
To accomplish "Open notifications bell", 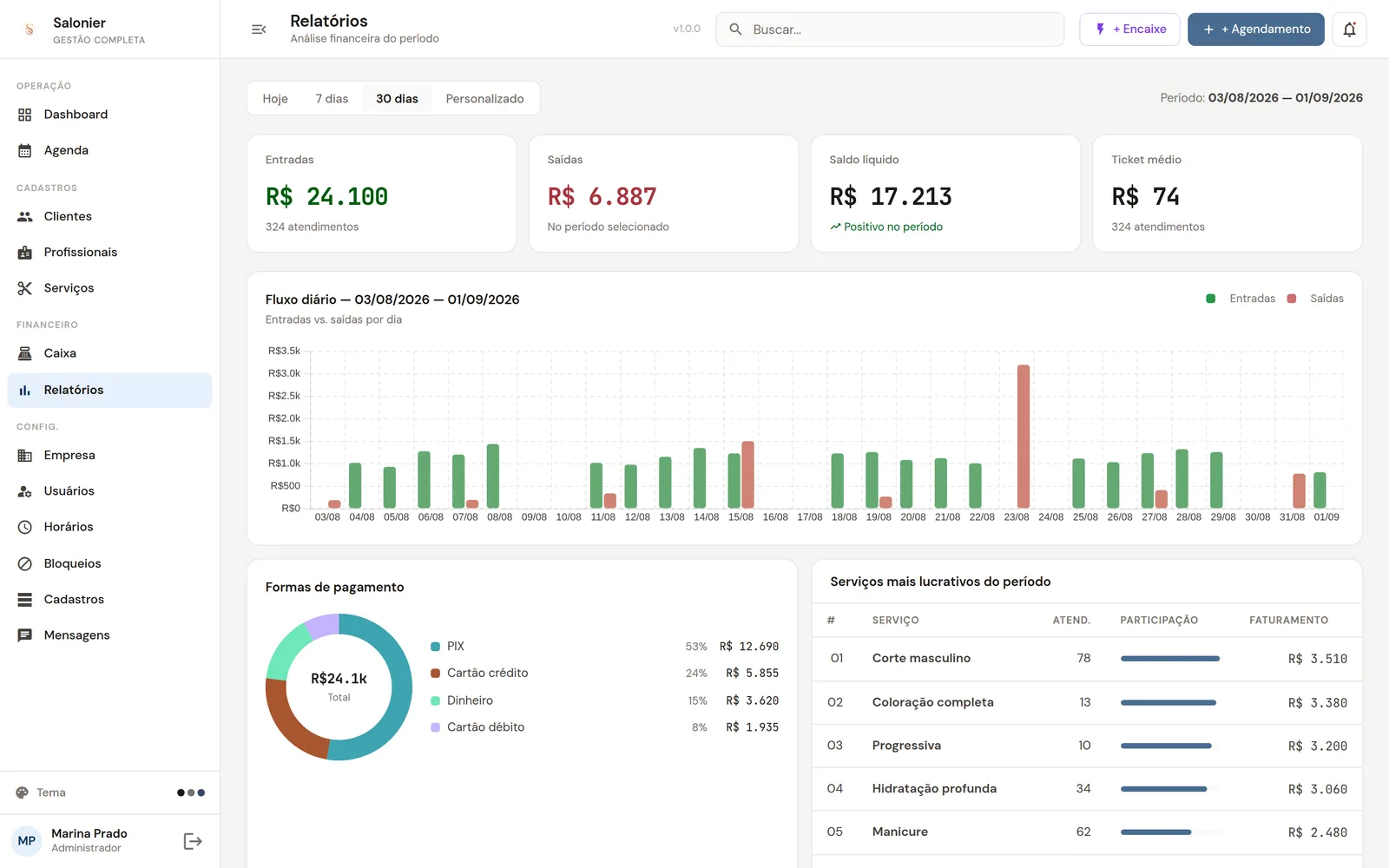I will 1349,30.
